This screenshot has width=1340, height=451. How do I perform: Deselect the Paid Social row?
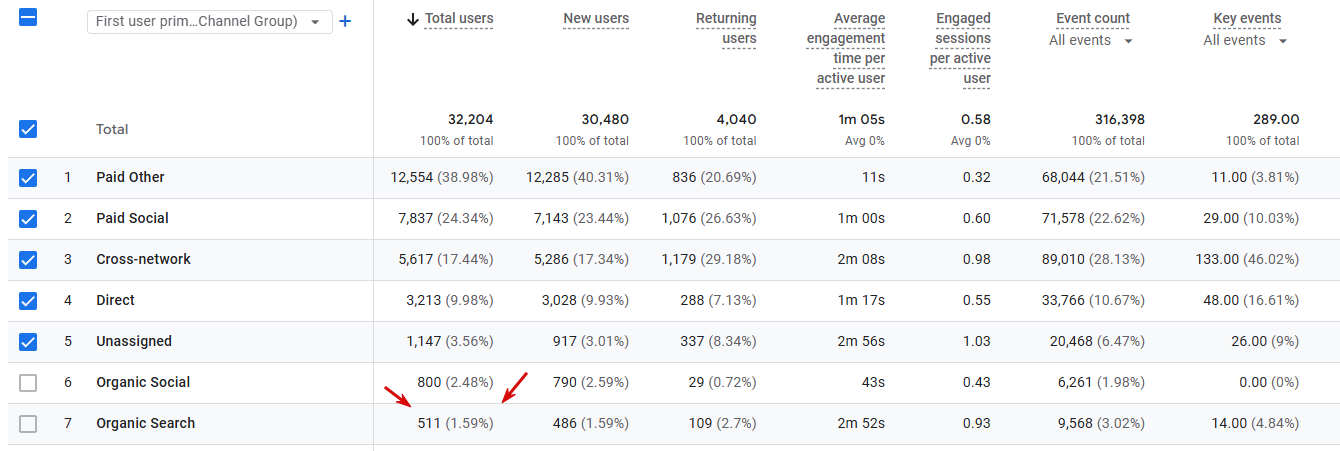click(28, 219)
